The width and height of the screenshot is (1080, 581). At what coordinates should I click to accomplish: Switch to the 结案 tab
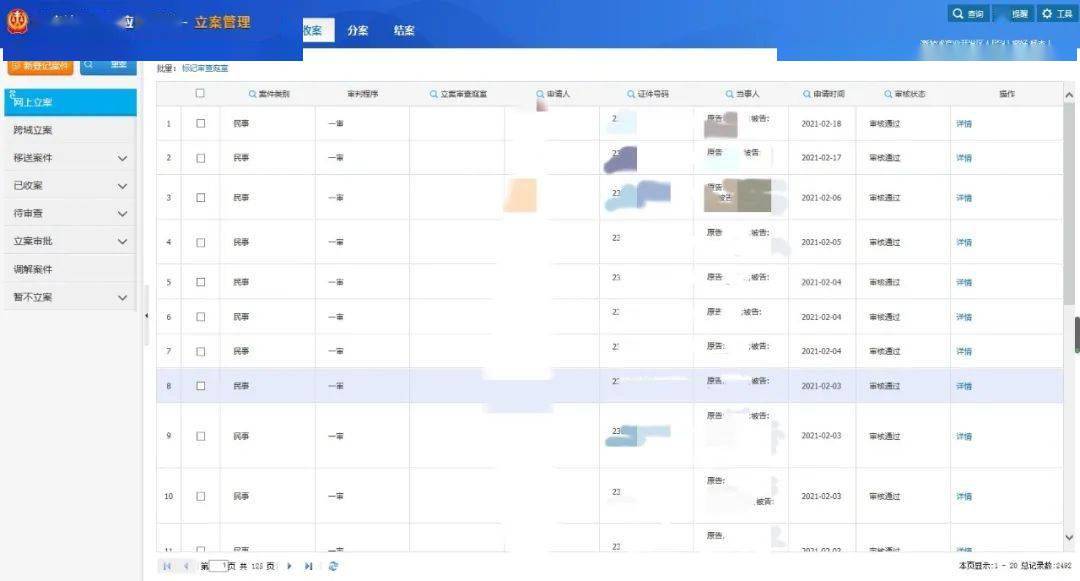[x=404, y=30]
